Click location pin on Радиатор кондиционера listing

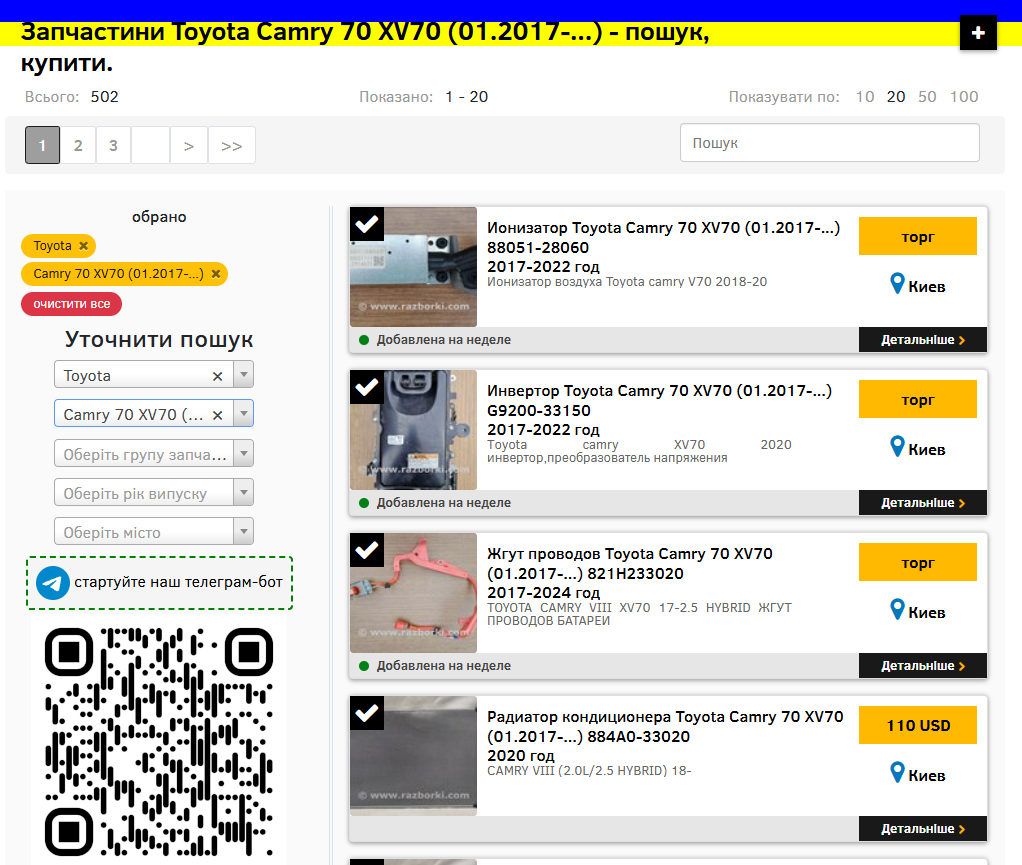898,772
